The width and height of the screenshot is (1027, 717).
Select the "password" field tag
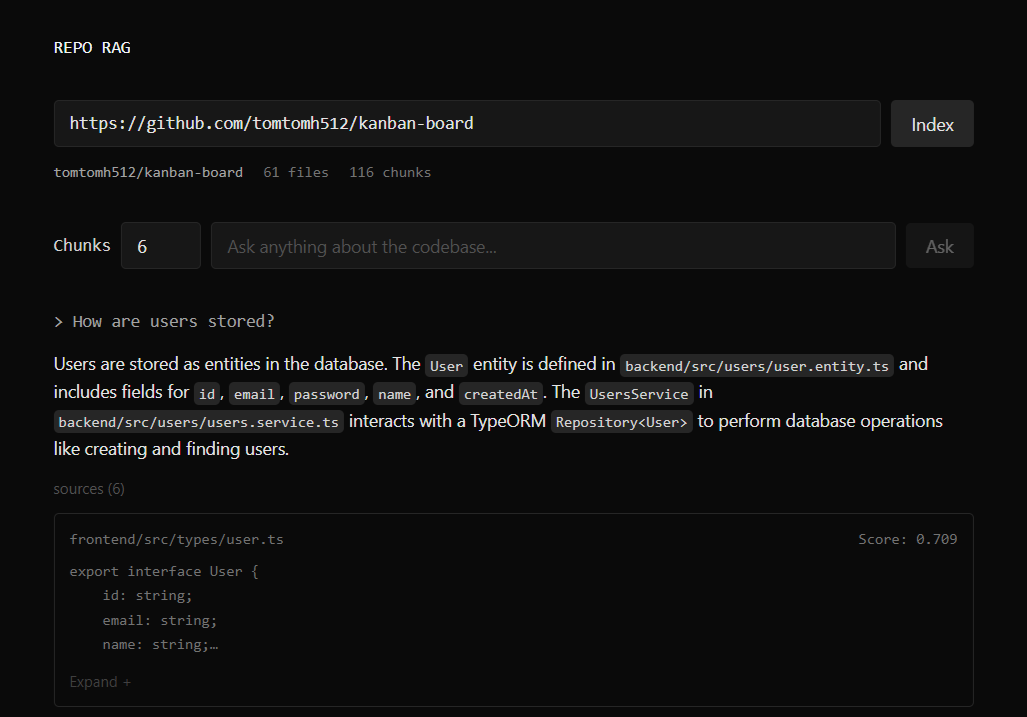[328, 393]
